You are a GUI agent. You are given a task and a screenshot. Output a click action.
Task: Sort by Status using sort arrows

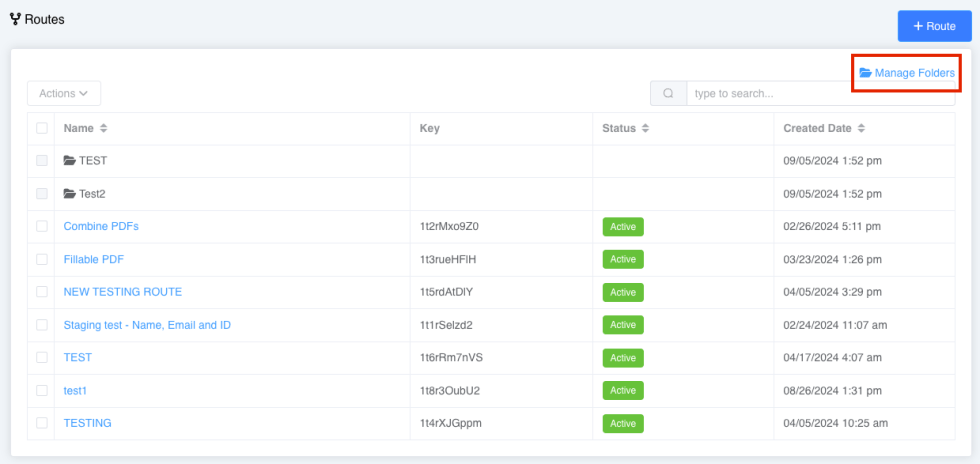[646, 128]
